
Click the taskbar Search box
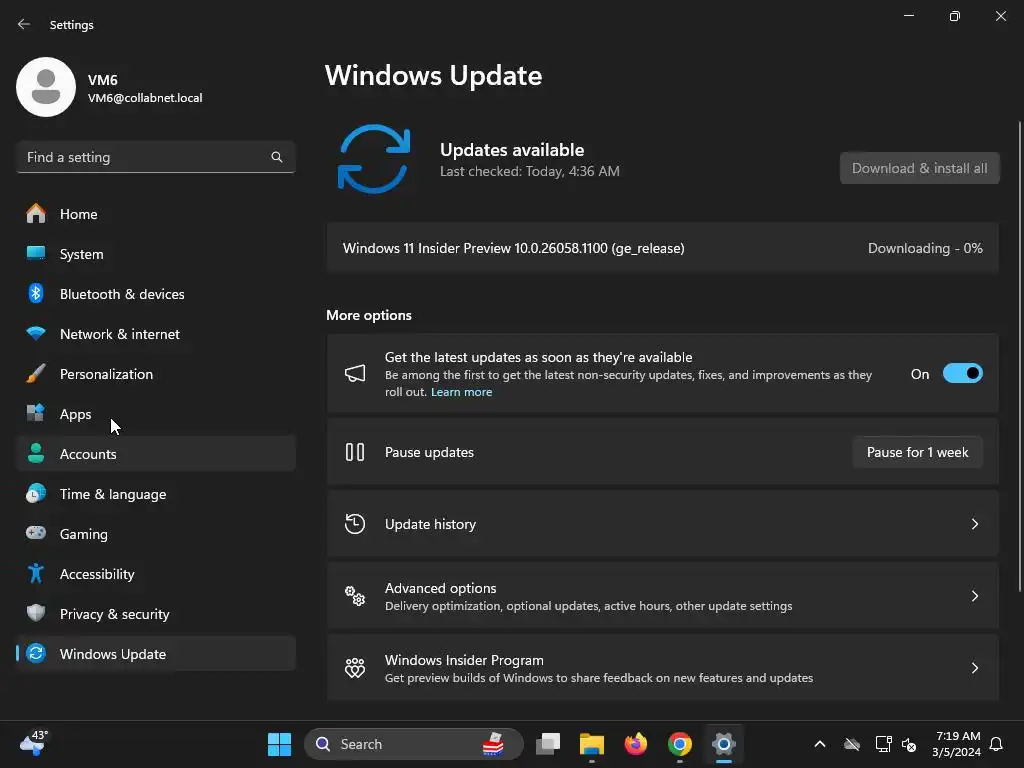pyautogui.click(x=413, y=744)
